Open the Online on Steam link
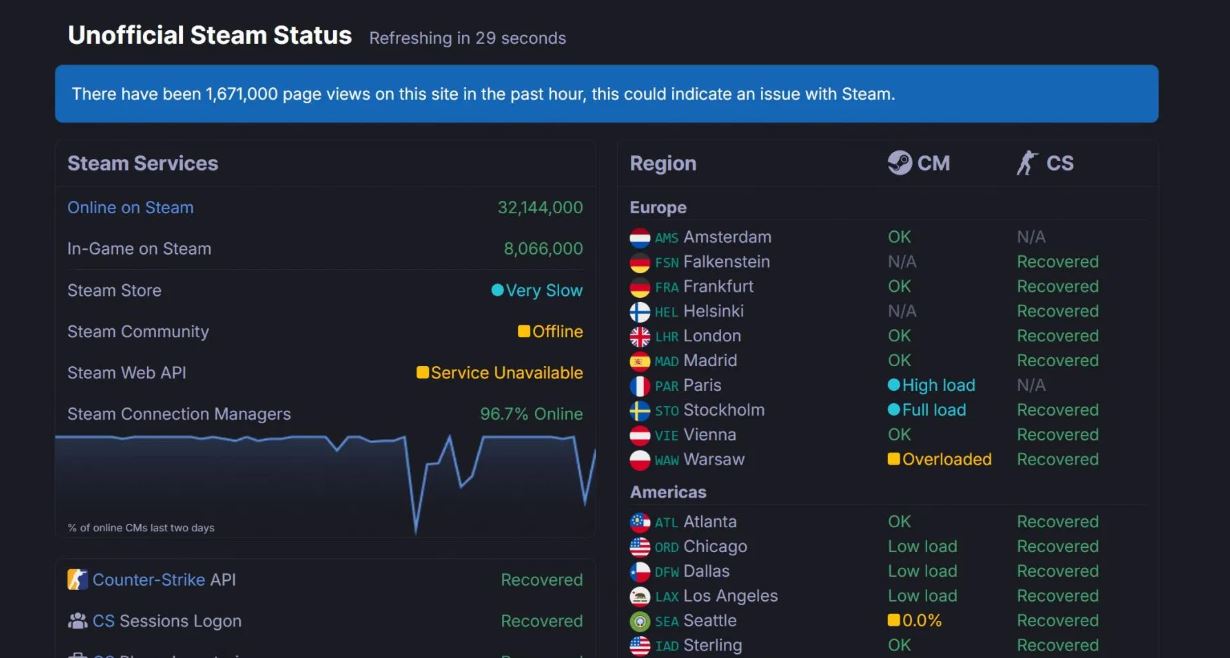1230x658 pixels. 130,208
